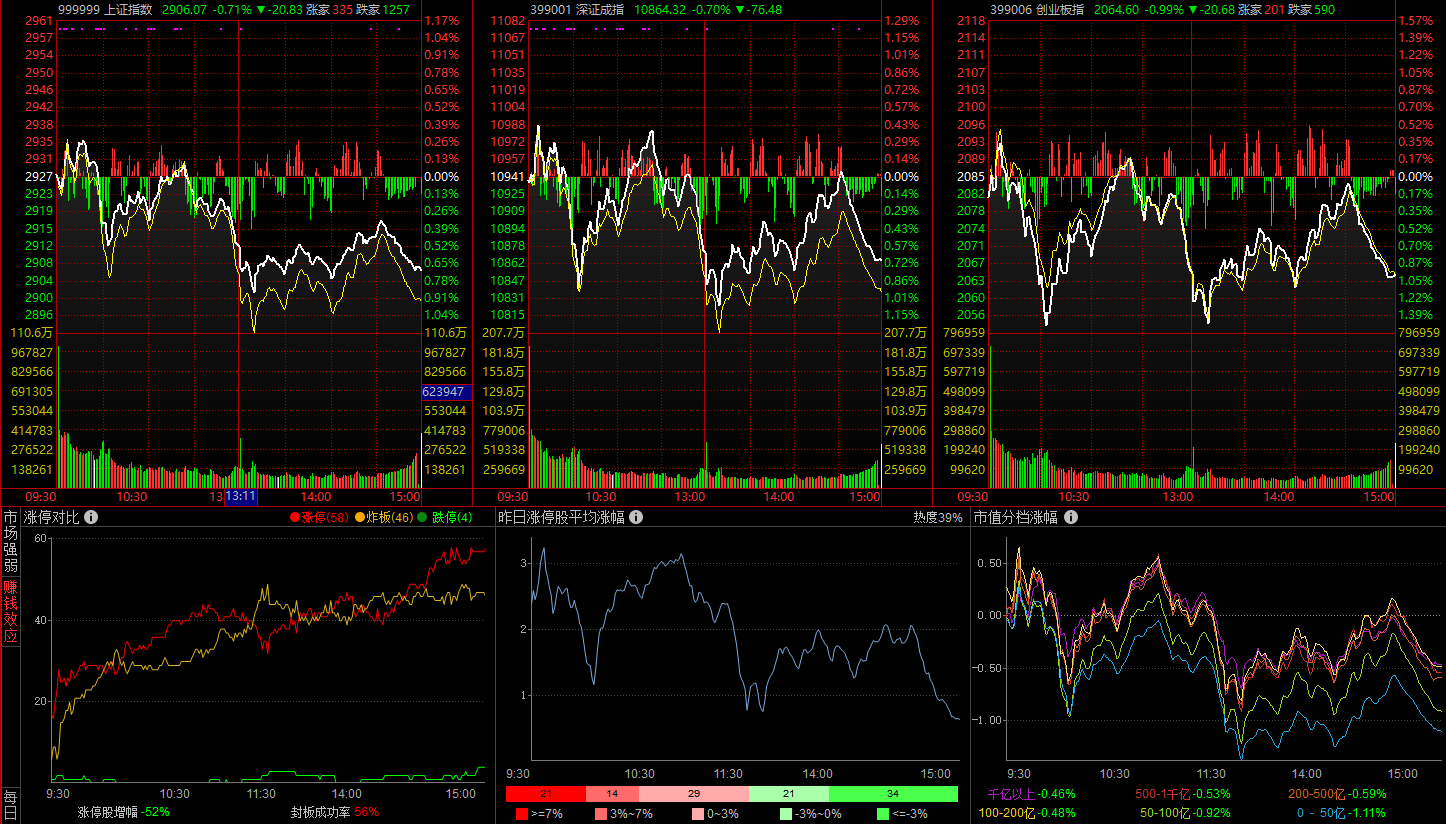Image resolution: width=1446 pixels, height=824 pixels.
Task: Open info icon beside 昨日涨停股平均涨幅 title
Action: point(635,517)
